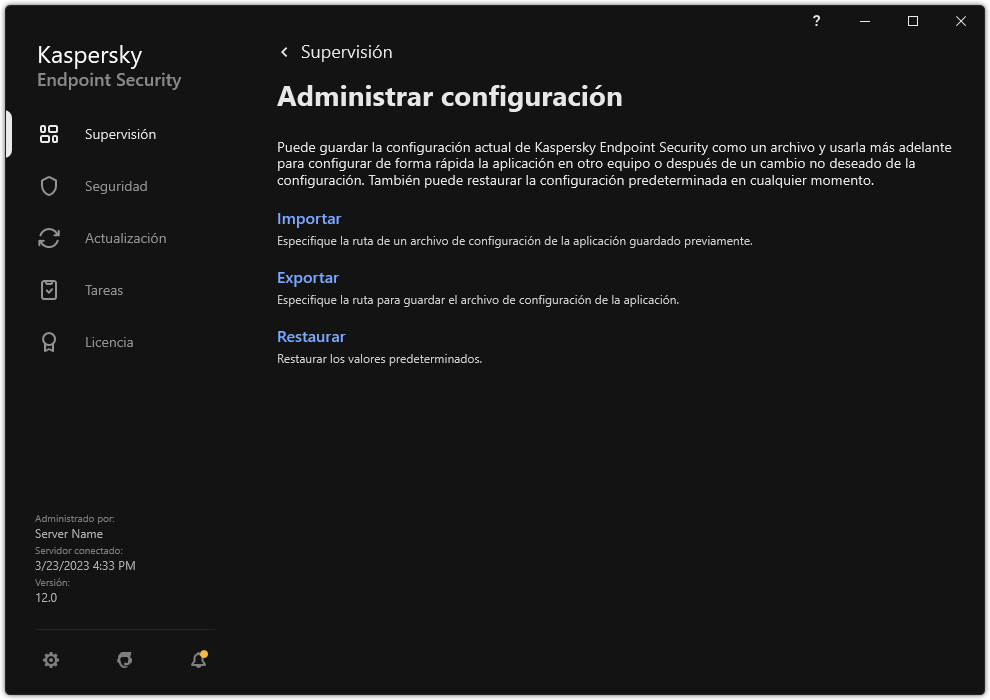Open Exportar to save the configuration
Viewport: 990px width, 700px height.
(308, 277)
